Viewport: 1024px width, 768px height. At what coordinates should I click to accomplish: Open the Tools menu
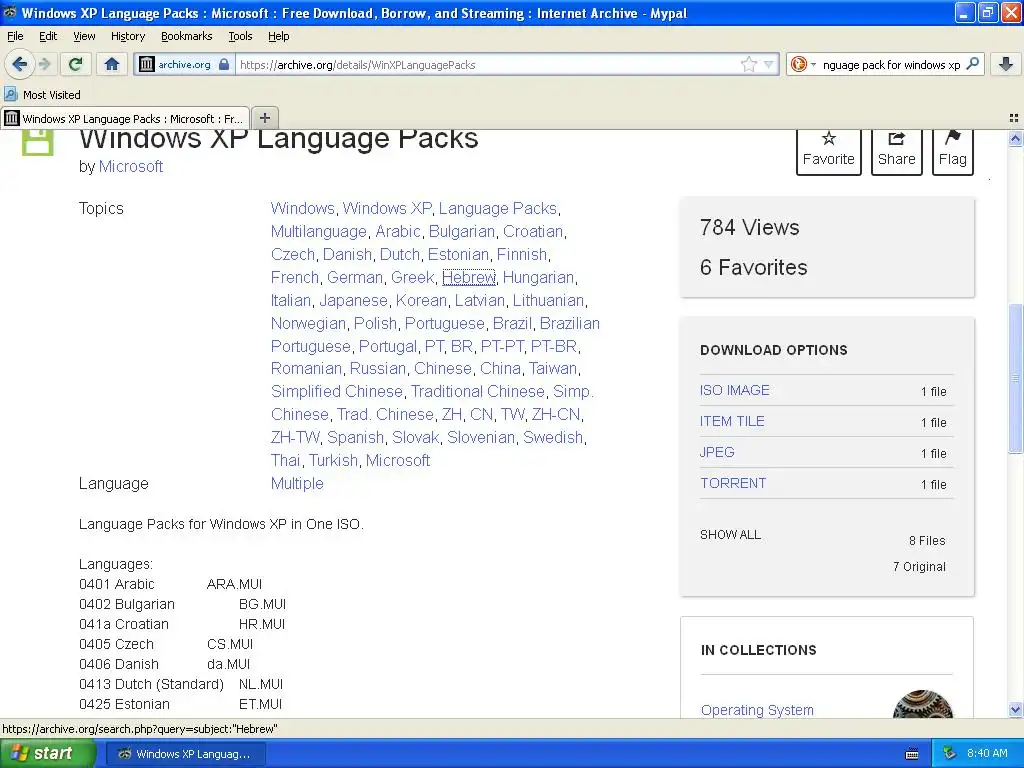(x=240, y=36)
